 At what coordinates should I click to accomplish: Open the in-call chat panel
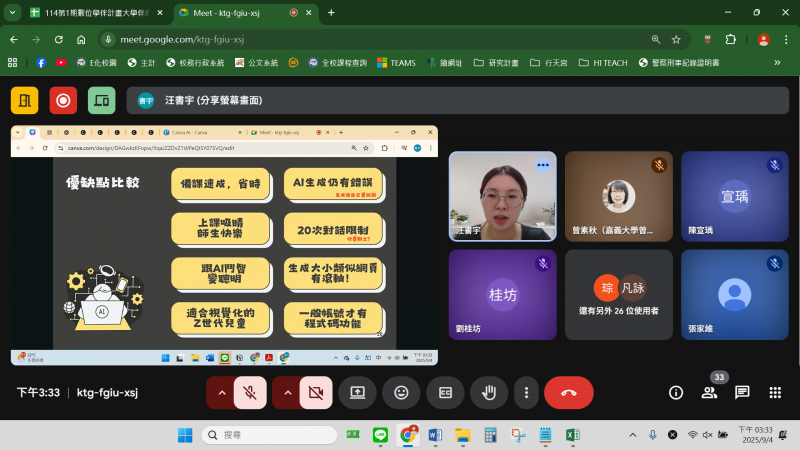pos(742,393)
